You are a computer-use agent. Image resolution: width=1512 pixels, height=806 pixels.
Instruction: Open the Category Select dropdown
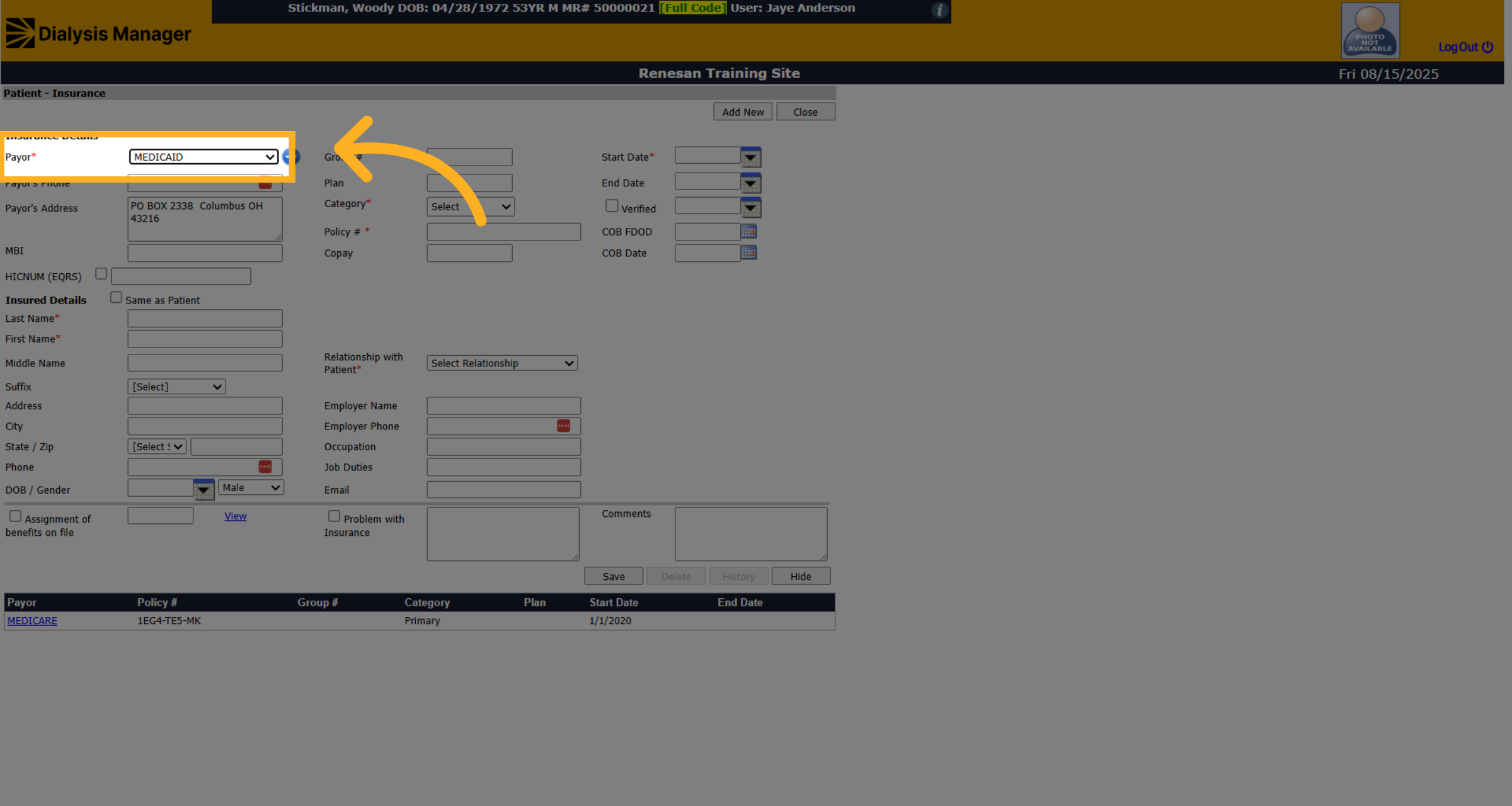(471, 207)
